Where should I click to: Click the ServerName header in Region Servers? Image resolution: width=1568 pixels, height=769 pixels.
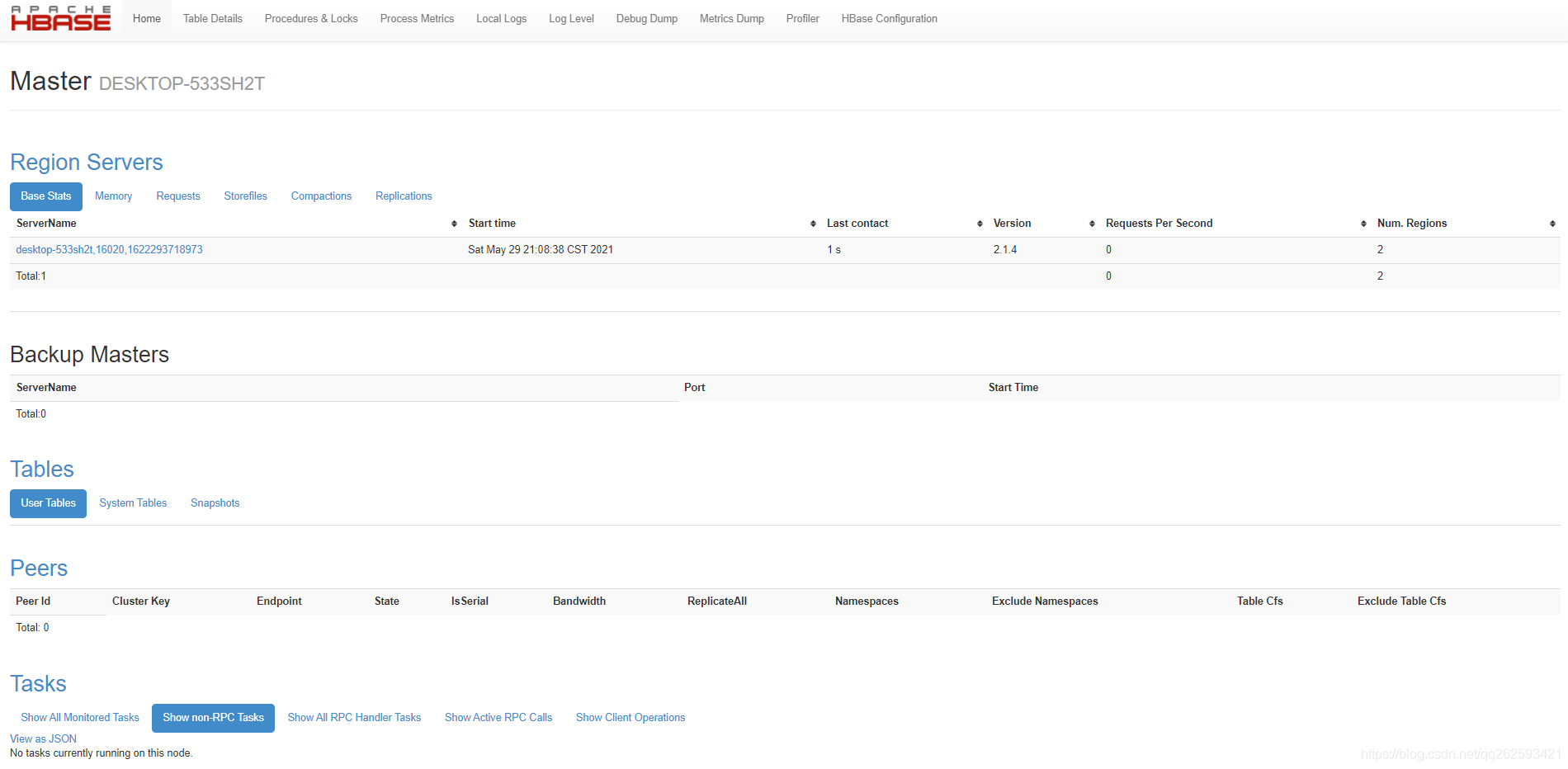tap(46, 224)
